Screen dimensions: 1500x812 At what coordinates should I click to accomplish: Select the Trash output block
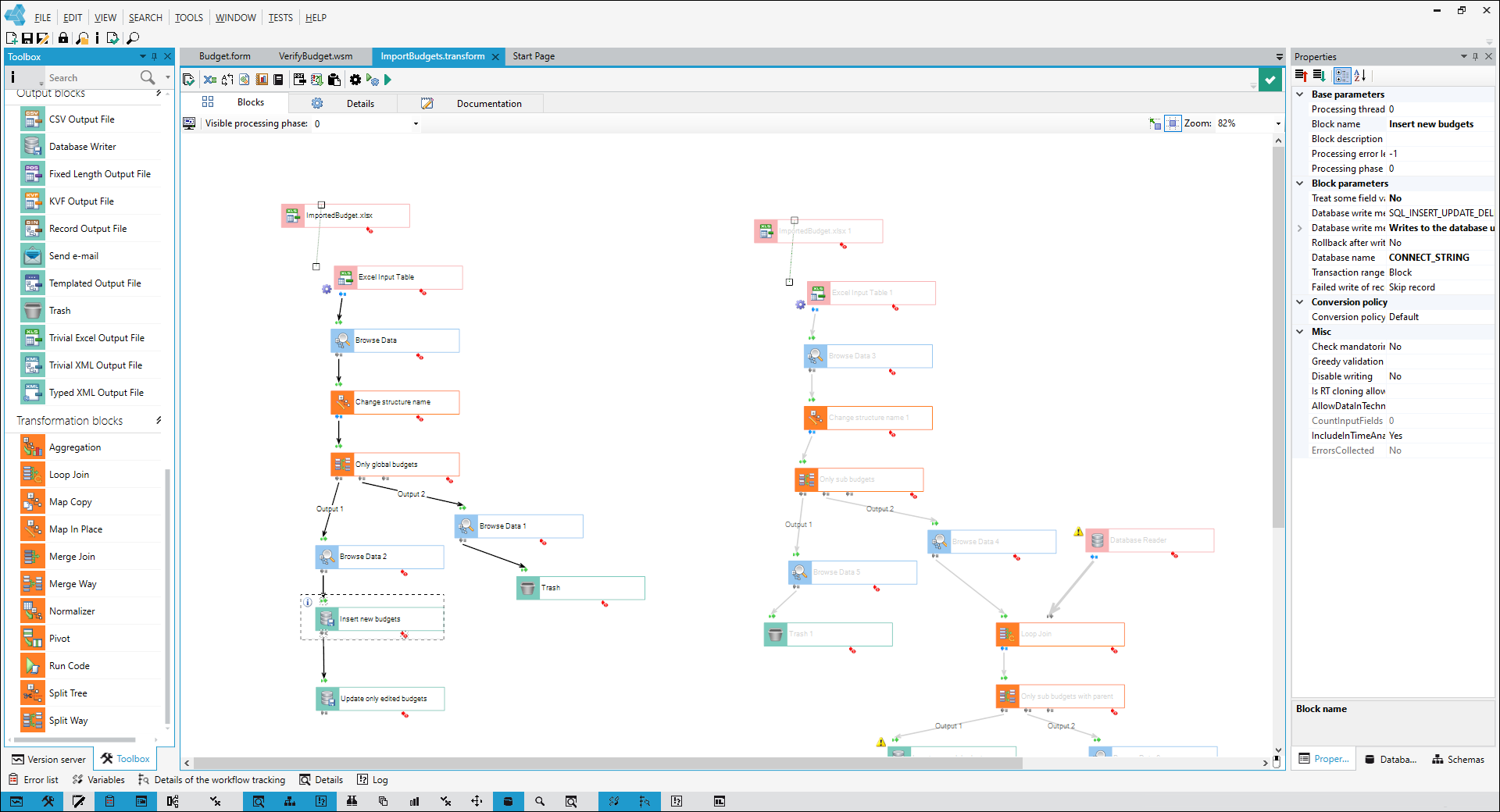pyautogui.click(x=59, y=310)
